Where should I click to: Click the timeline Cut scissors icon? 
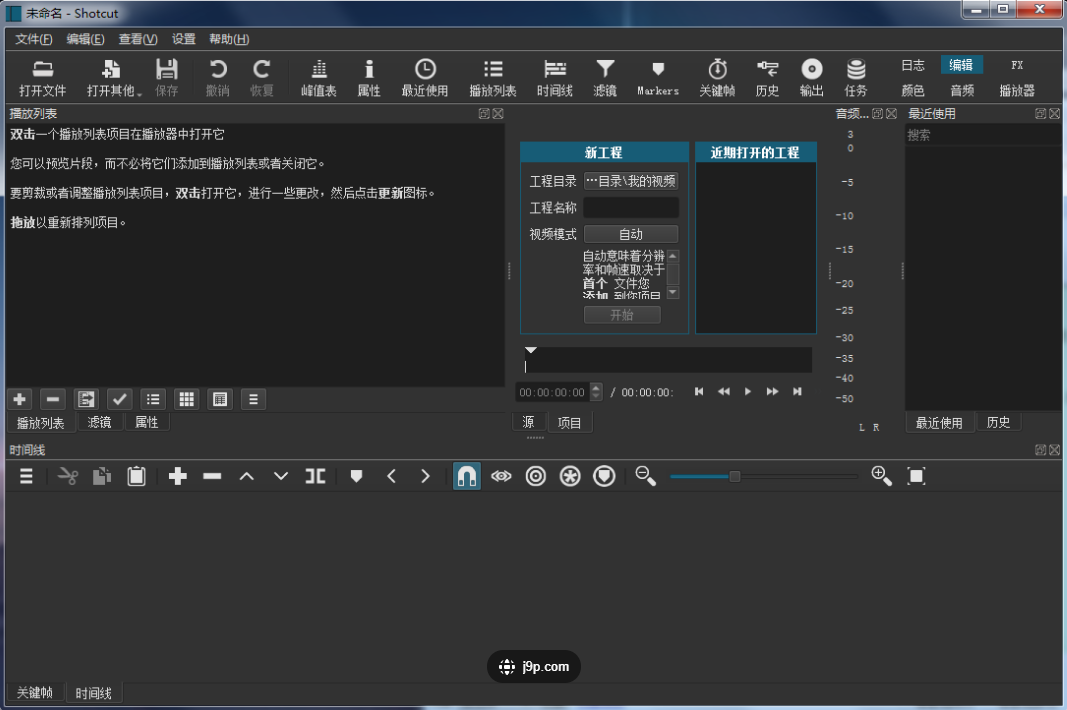pos(68,477)
